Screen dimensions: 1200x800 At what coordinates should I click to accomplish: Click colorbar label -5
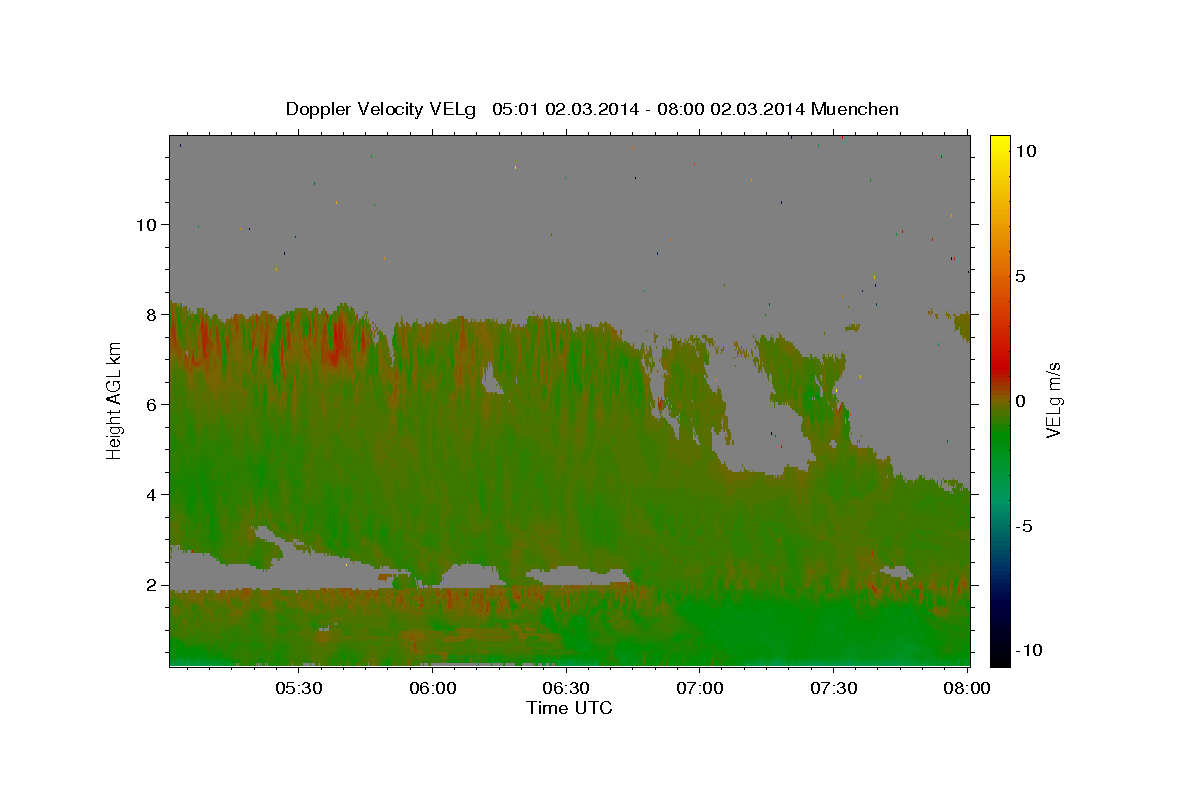pyautogui.click(x=1023, y=526)
